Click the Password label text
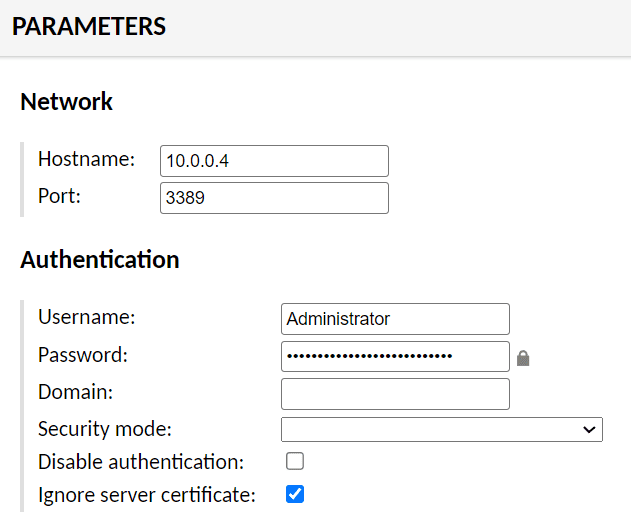Image resolution: width=631 pixels, height=522 pixels. click(85, 354)
